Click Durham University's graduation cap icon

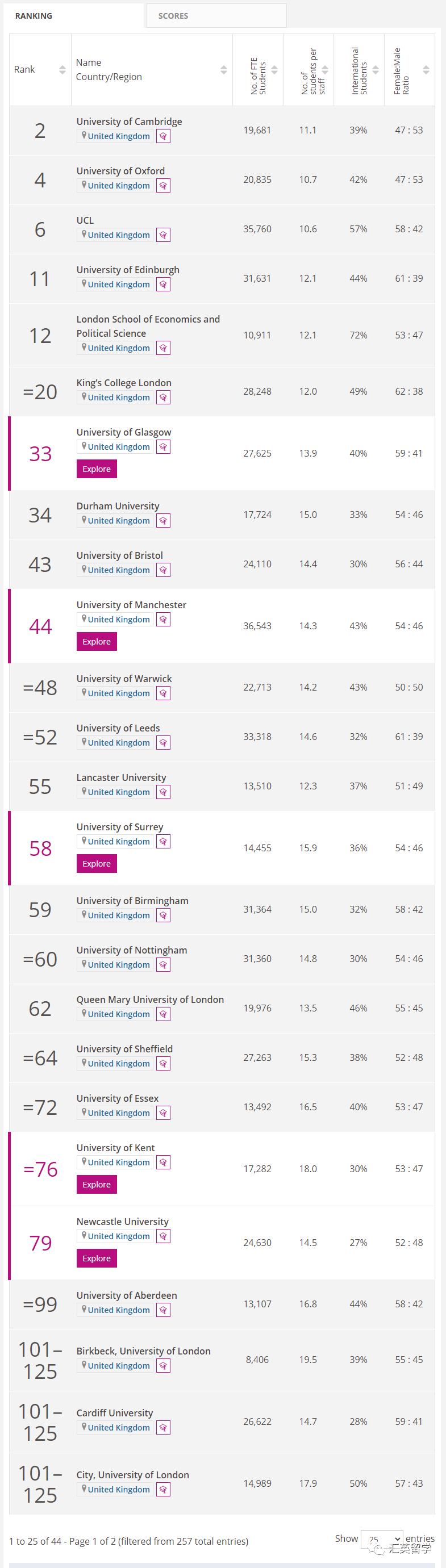tap(162, 520)
